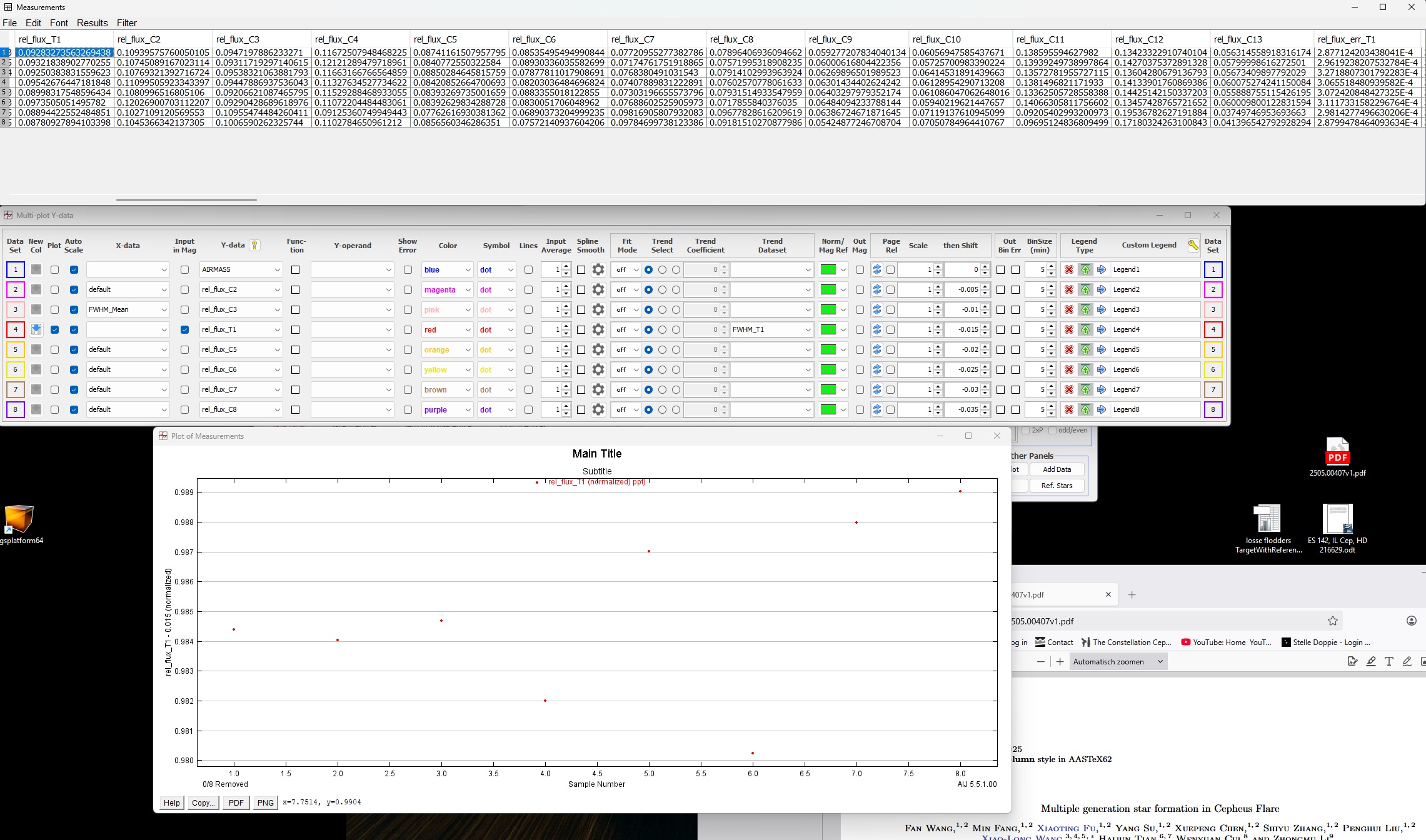Click the spline smooth settings gear in row 1
The width and height of the screenshot is (1426, 840).
[598, 269]
